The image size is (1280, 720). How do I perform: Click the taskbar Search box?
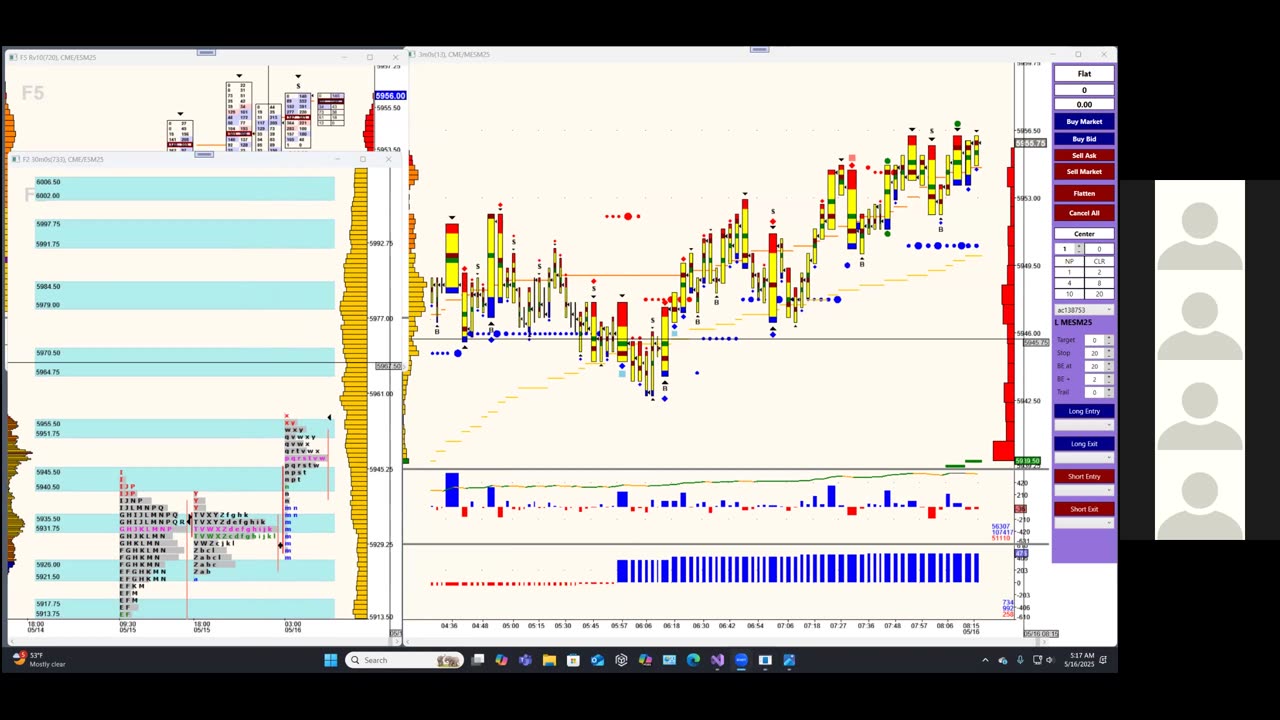coord(404,660)
